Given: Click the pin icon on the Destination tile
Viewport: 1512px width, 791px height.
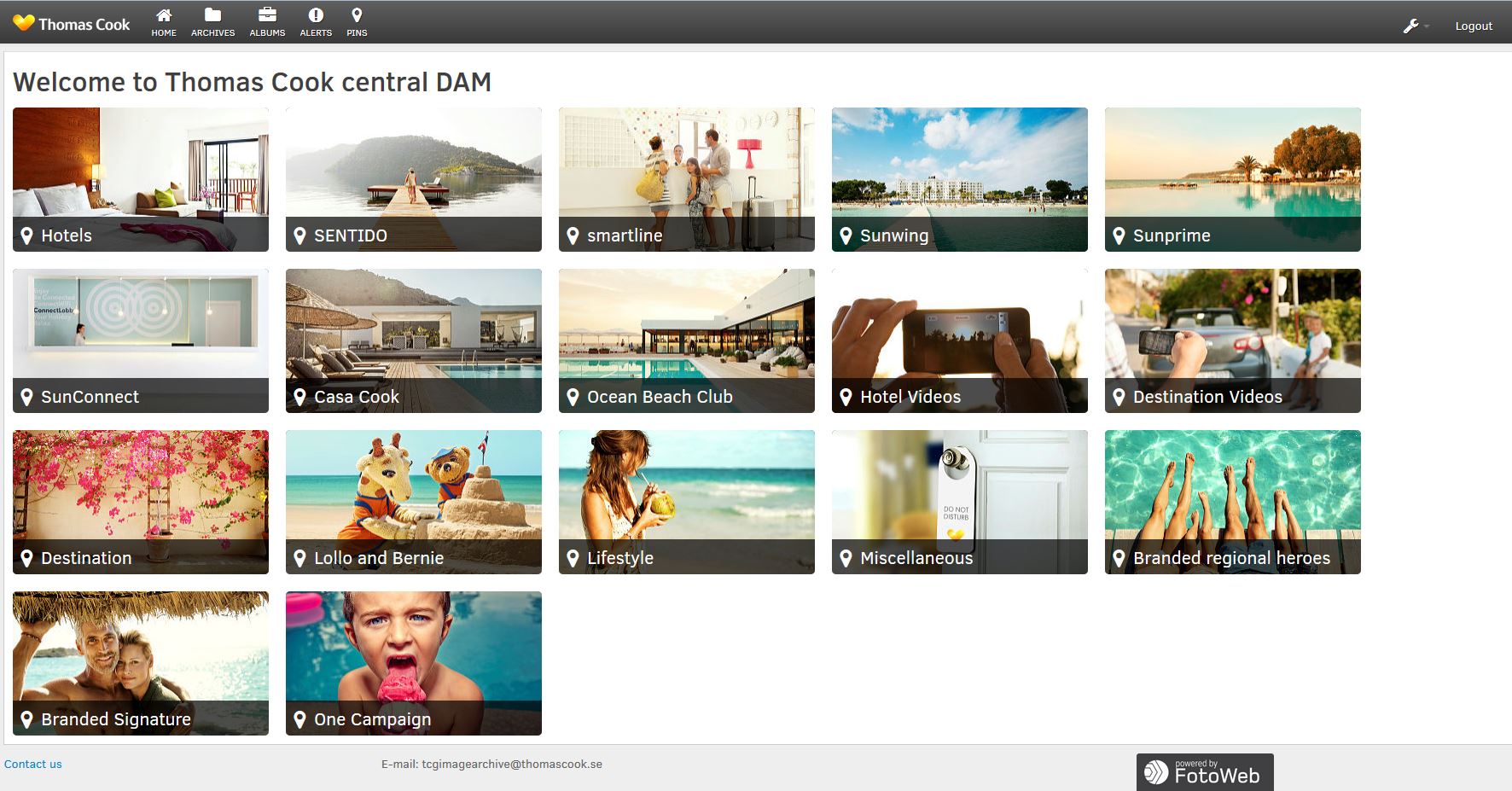Looking at the screenshot, I should coord(26,558).
